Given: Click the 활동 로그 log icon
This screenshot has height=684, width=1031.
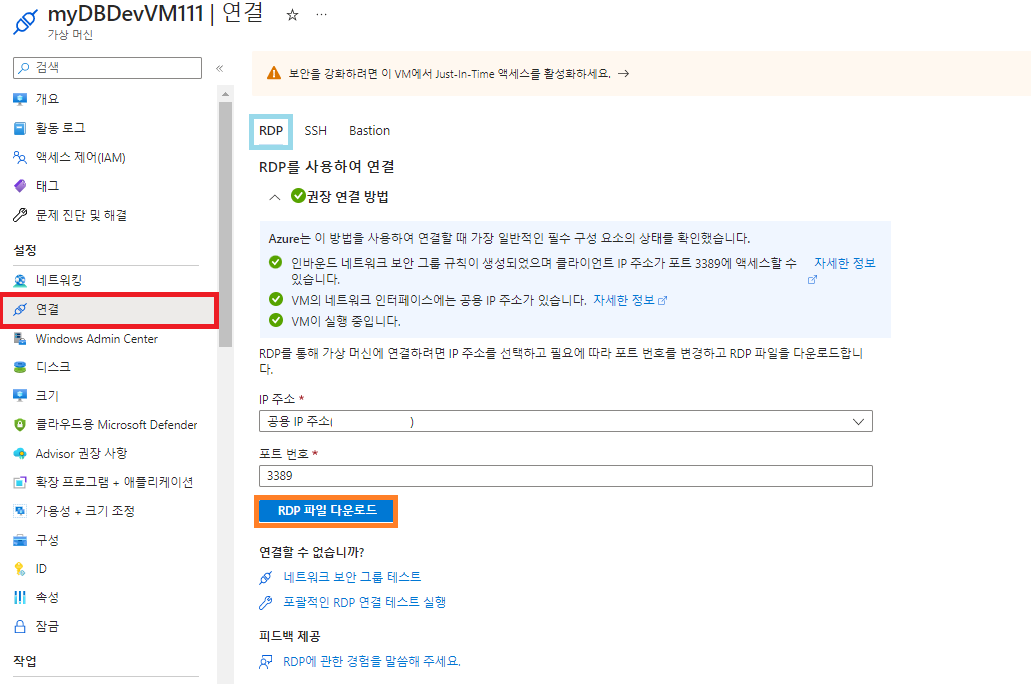Looking at the screenshot, I should [20, 128].
